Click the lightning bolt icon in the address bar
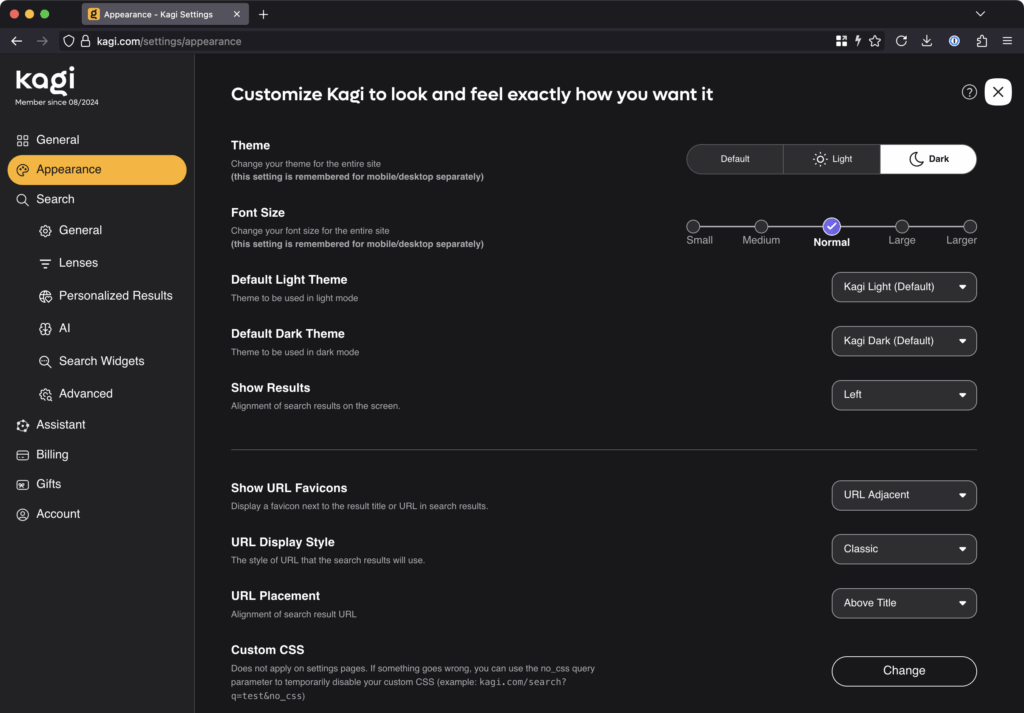 (858, 41)
